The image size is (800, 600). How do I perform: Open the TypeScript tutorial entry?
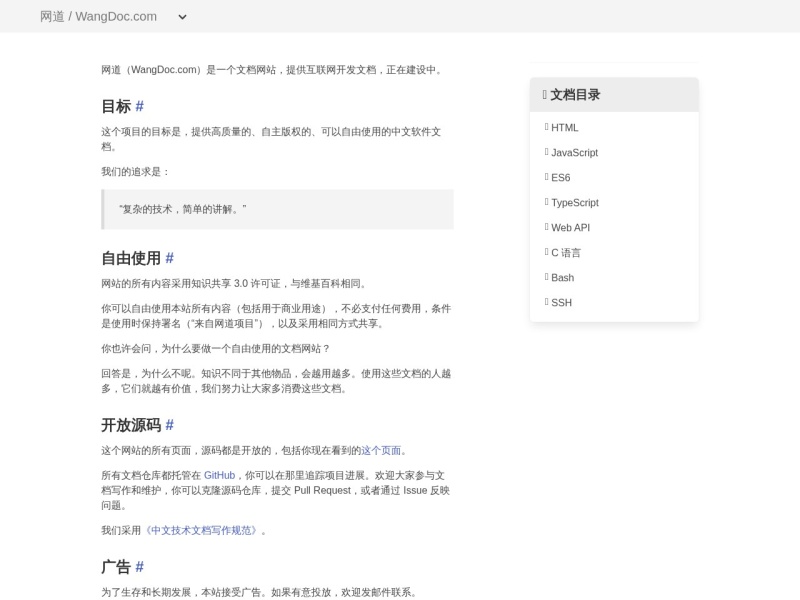coord(575,203)
